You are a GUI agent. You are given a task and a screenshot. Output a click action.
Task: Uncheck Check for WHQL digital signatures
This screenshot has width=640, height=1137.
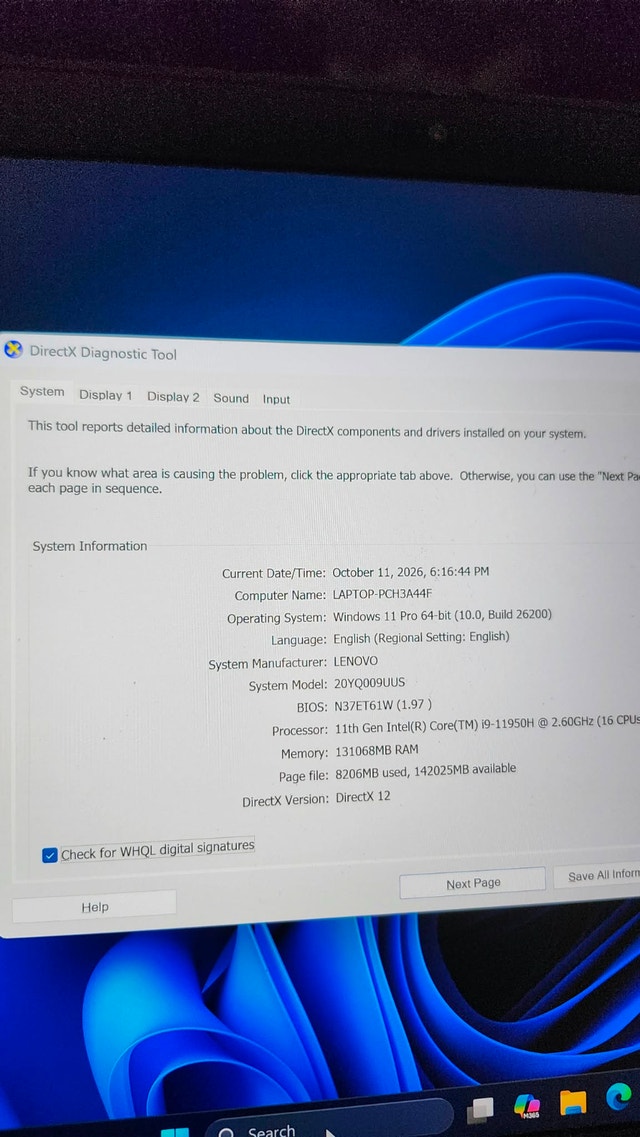tap(49, 856)
